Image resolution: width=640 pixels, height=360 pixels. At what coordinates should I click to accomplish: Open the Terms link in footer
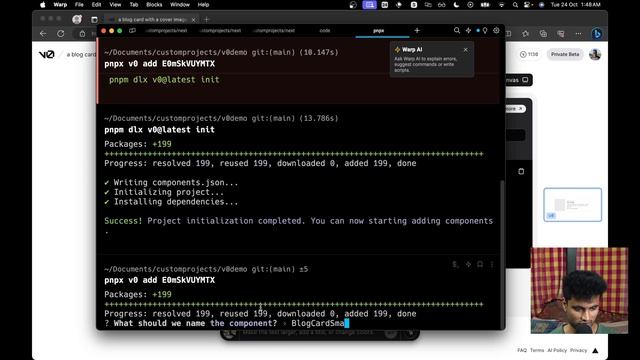[537, 350]
